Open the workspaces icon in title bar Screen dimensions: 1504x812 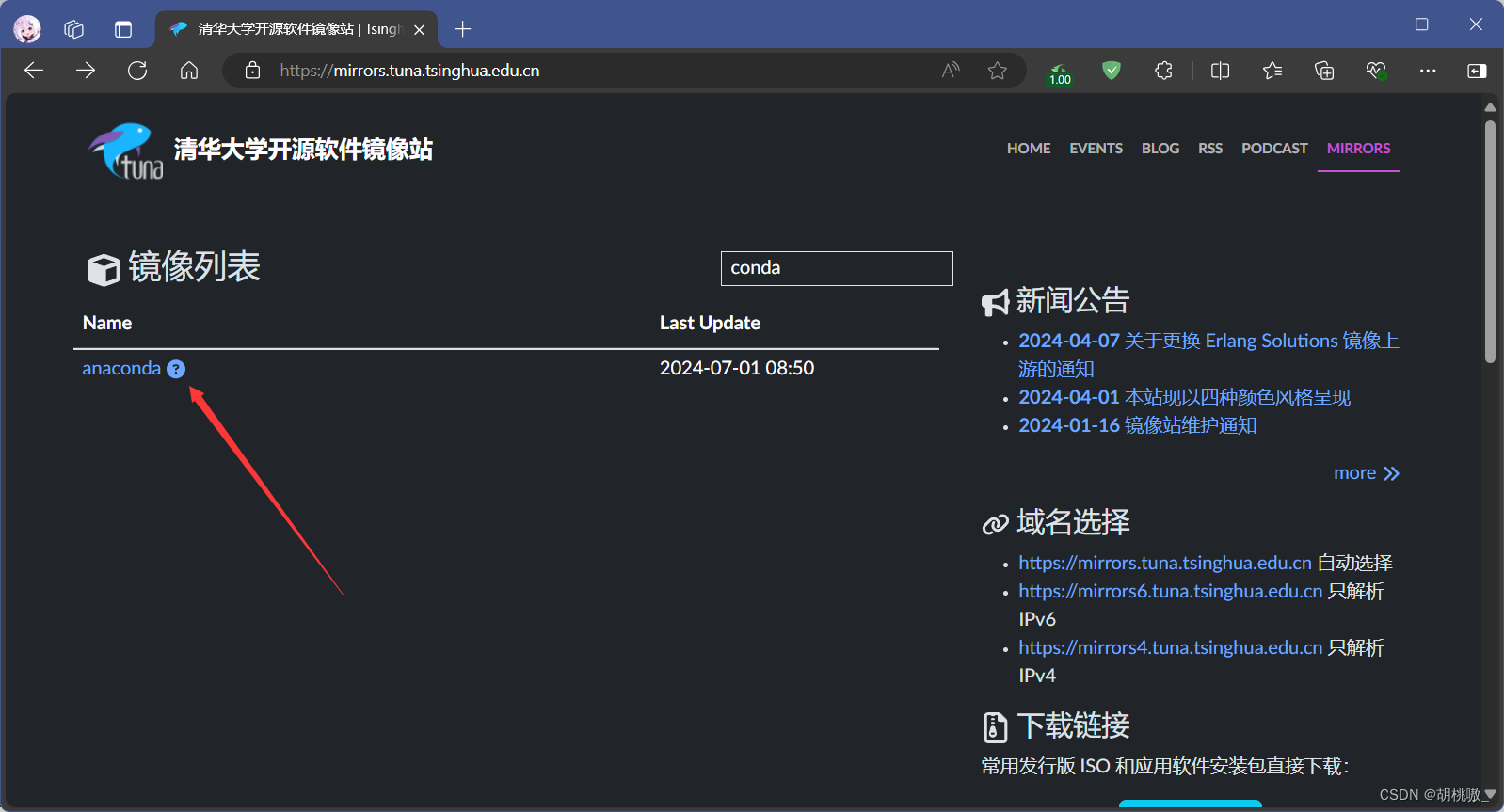click(x=74, y=29)
